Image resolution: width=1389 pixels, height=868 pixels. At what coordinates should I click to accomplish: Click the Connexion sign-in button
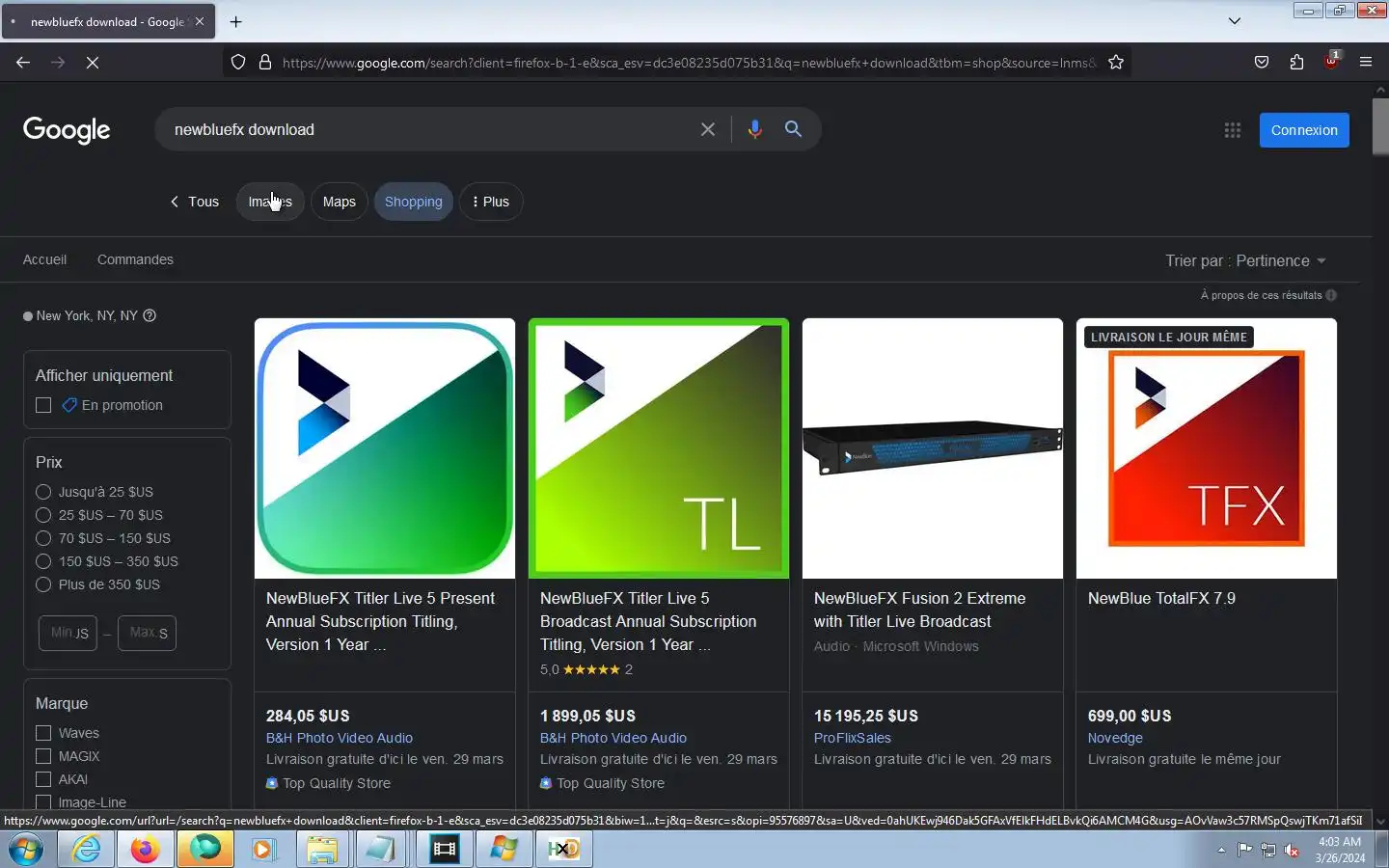[x=1304, y=130]
